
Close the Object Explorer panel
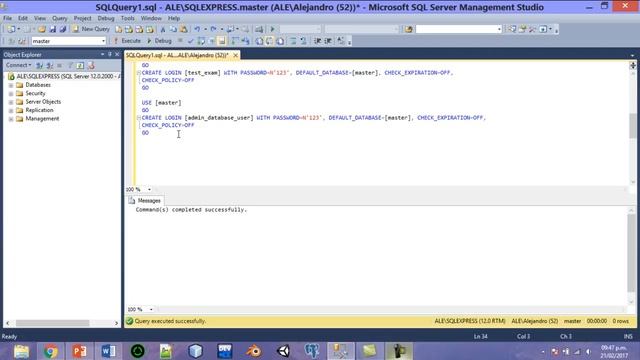tap(117, 54)
